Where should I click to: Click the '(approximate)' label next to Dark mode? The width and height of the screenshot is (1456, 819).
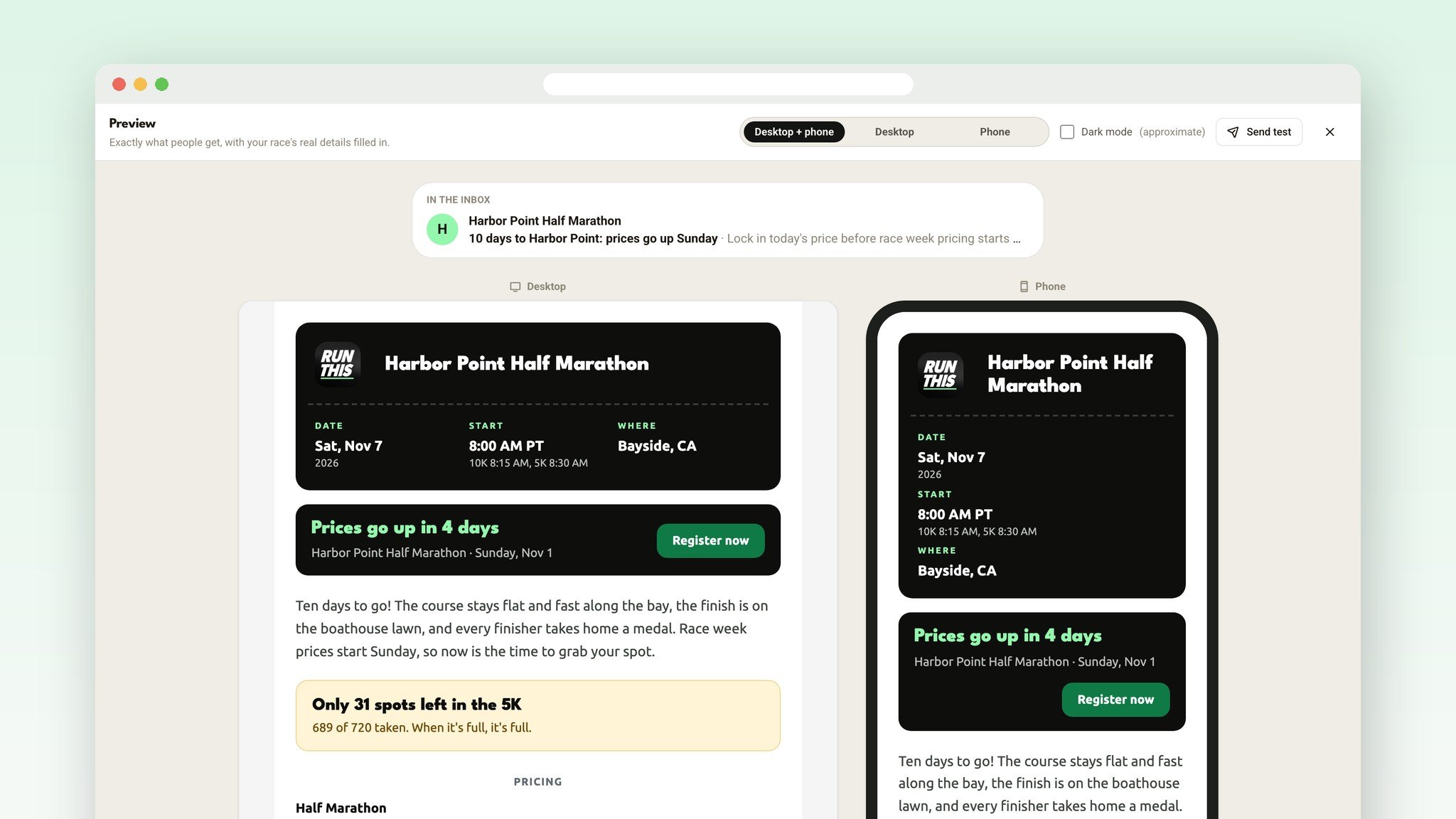(x=1172, y=132)
